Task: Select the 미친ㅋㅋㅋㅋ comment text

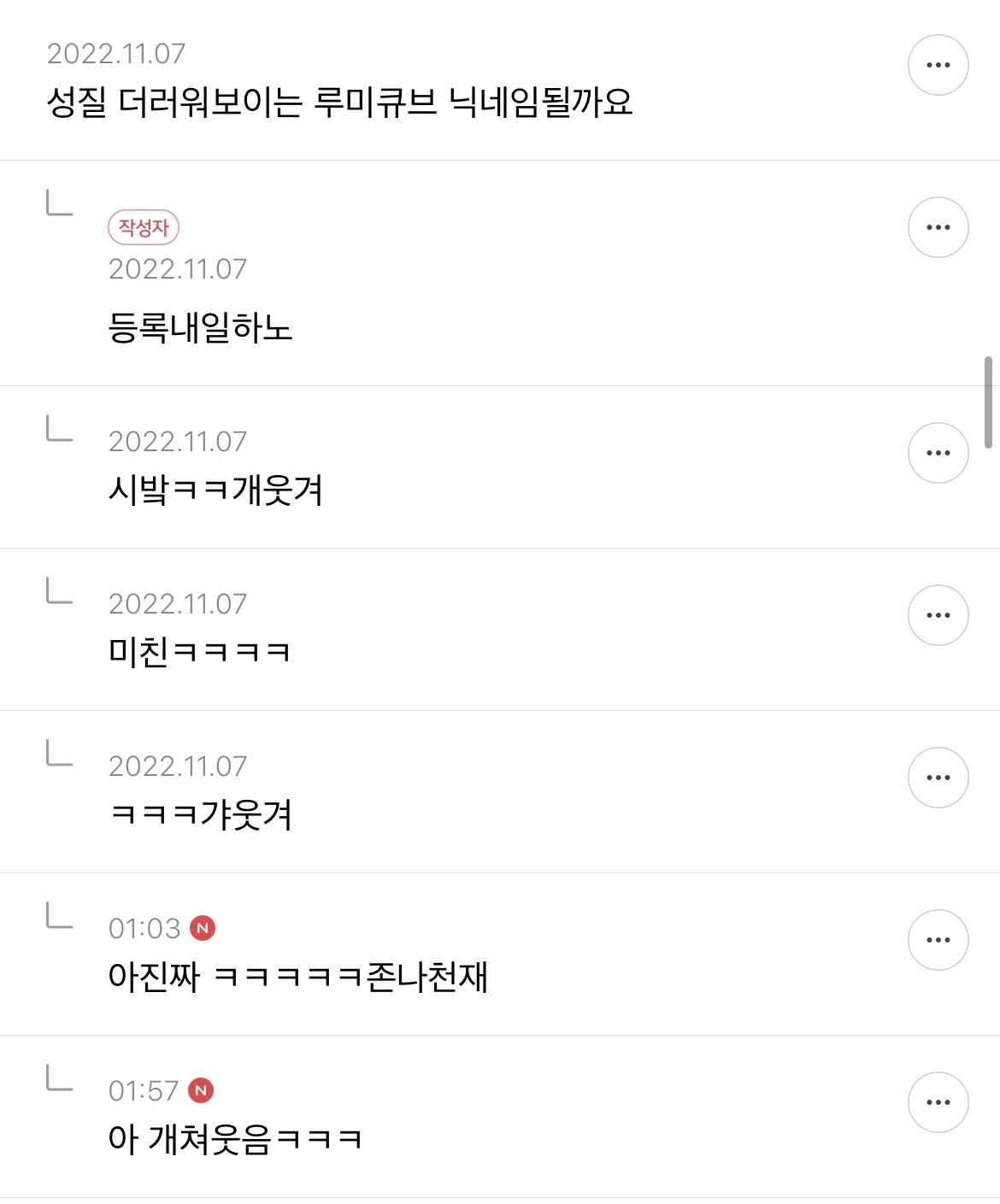Action: [199, 653]
